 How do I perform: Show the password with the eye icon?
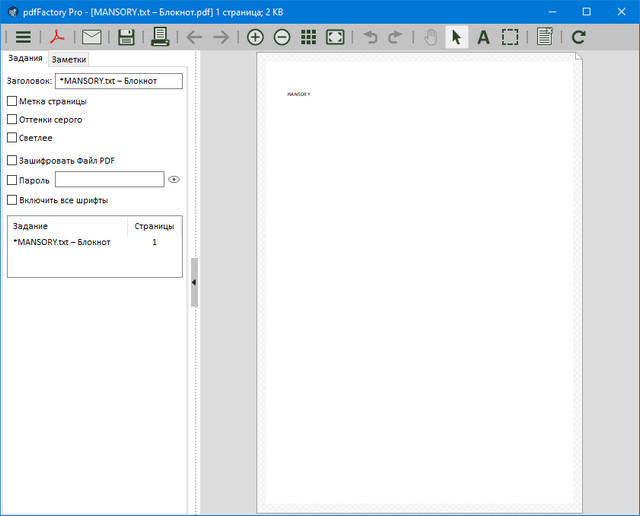pos(174,180)
